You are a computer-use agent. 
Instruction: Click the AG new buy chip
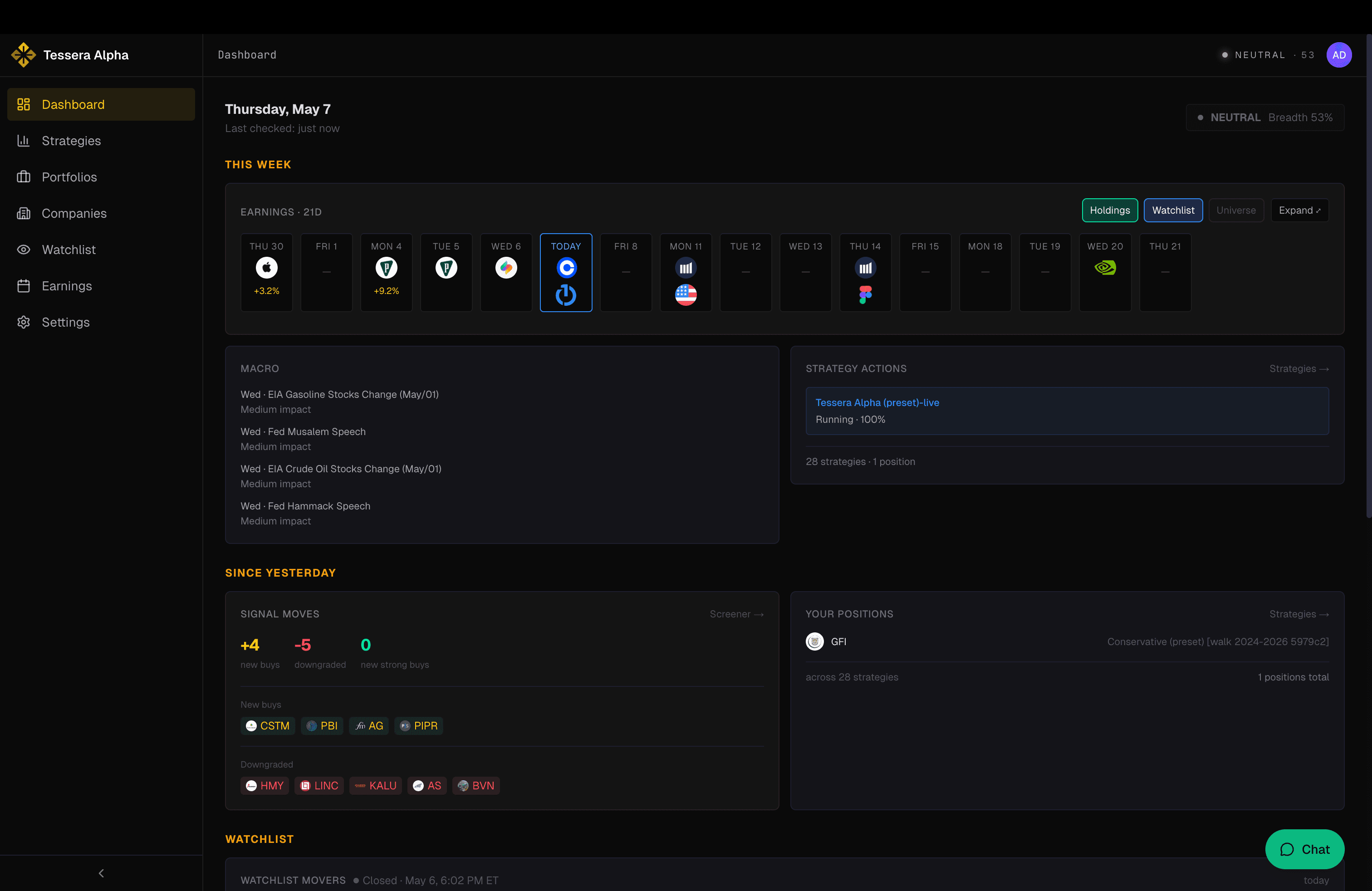click(369, 726)
